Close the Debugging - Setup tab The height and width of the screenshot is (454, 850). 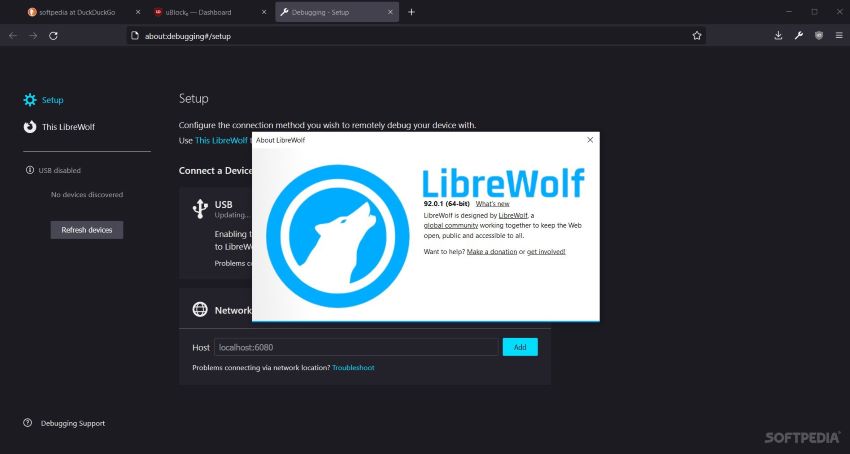click(x=390, y=12)
